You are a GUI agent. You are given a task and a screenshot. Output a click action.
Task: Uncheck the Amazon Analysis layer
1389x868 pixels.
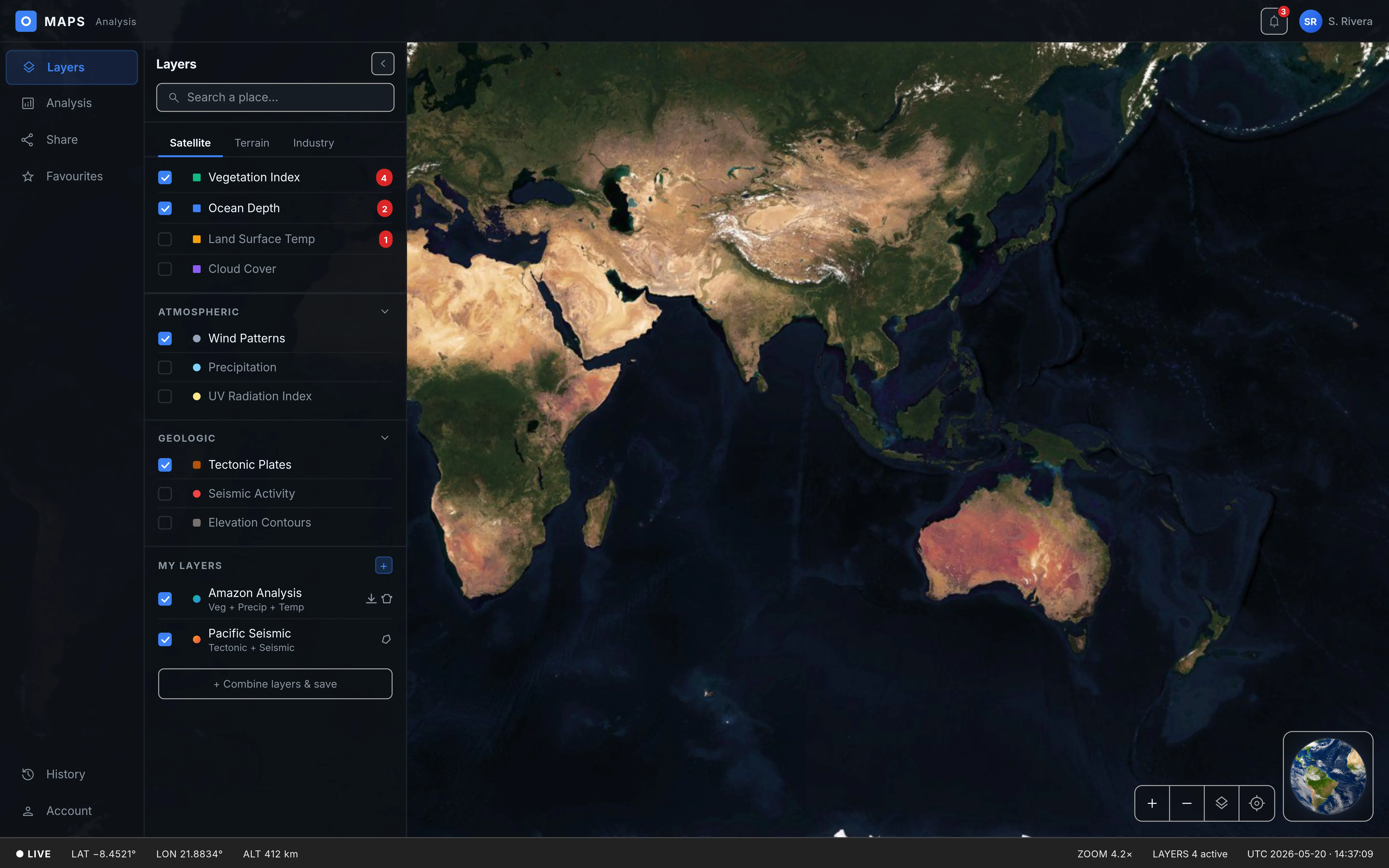click(165, 599)
